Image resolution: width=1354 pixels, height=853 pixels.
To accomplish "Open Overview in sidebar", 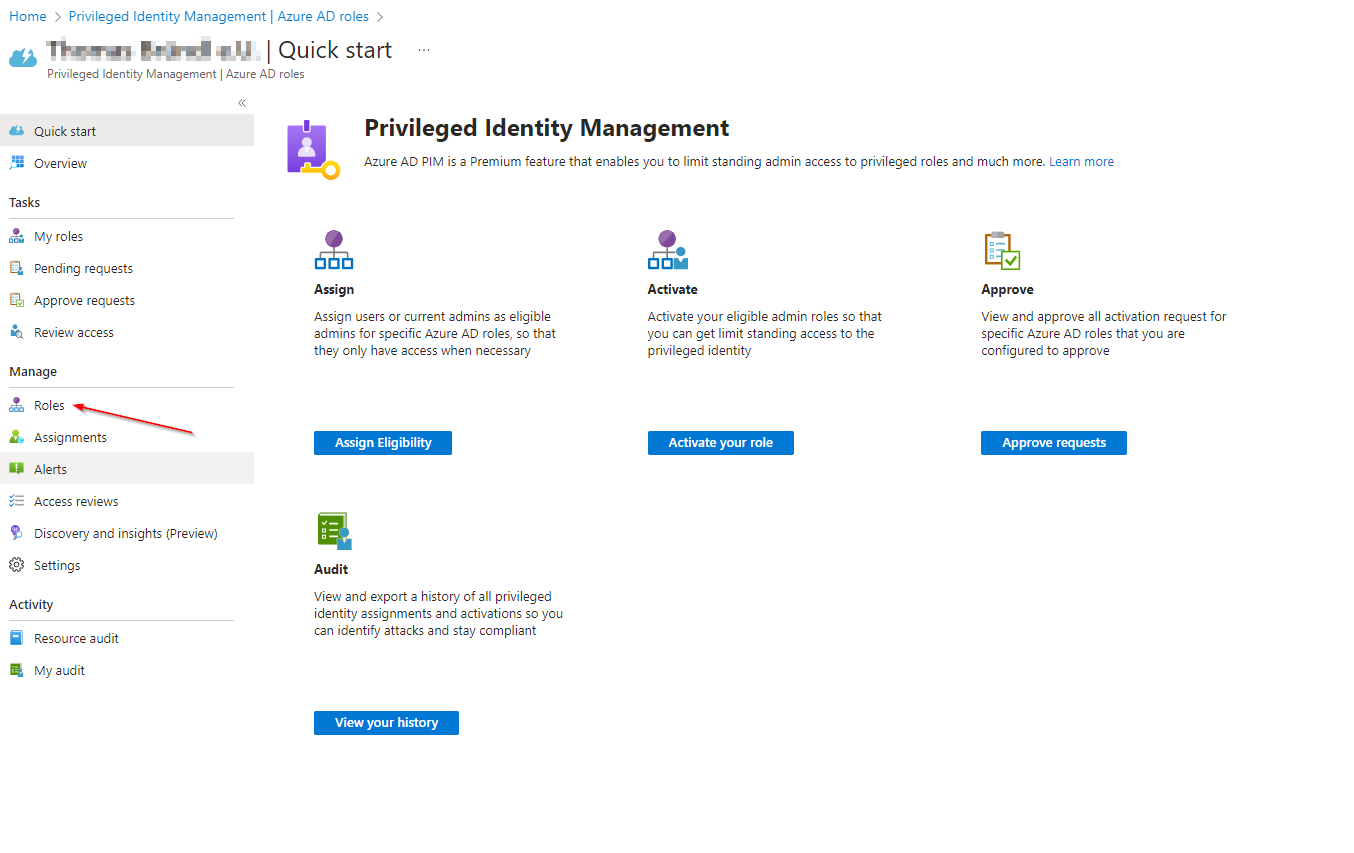I will pyautogui.click(x=127, y=163).
